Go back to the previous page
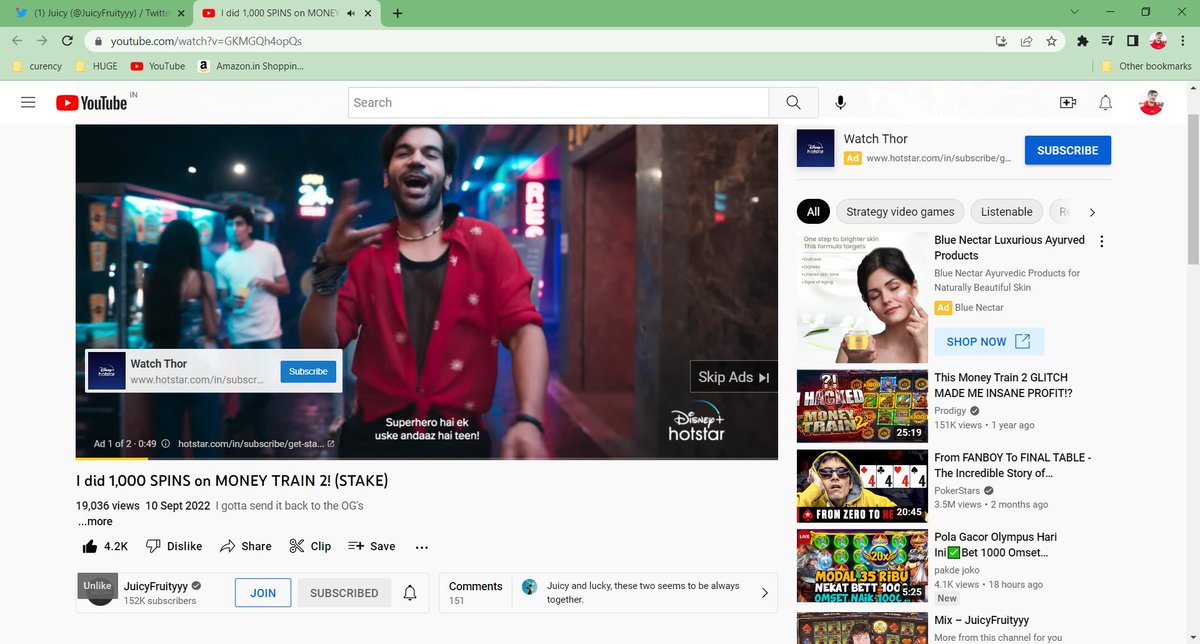The width and height of the screenshot is (1200, 644). 17,41
